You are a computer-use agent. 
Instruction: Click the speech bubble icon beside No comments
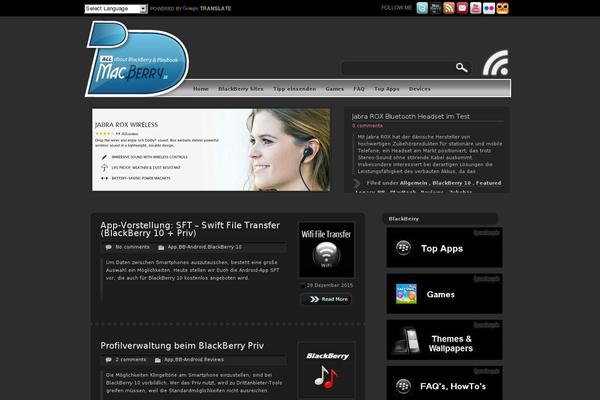click(x=109, y=247)
